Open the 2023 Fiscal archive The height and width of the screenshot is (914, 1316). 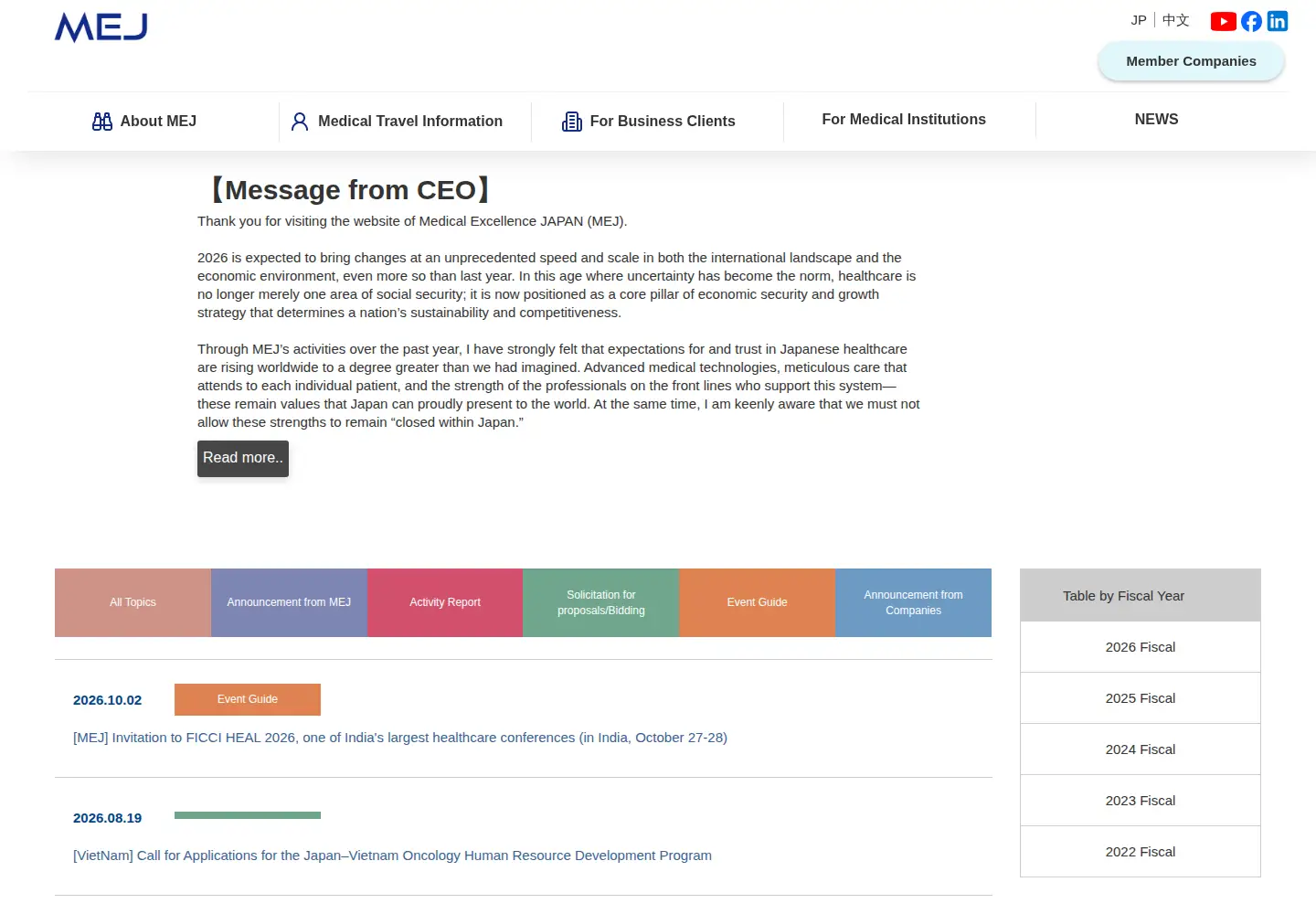1141,801
